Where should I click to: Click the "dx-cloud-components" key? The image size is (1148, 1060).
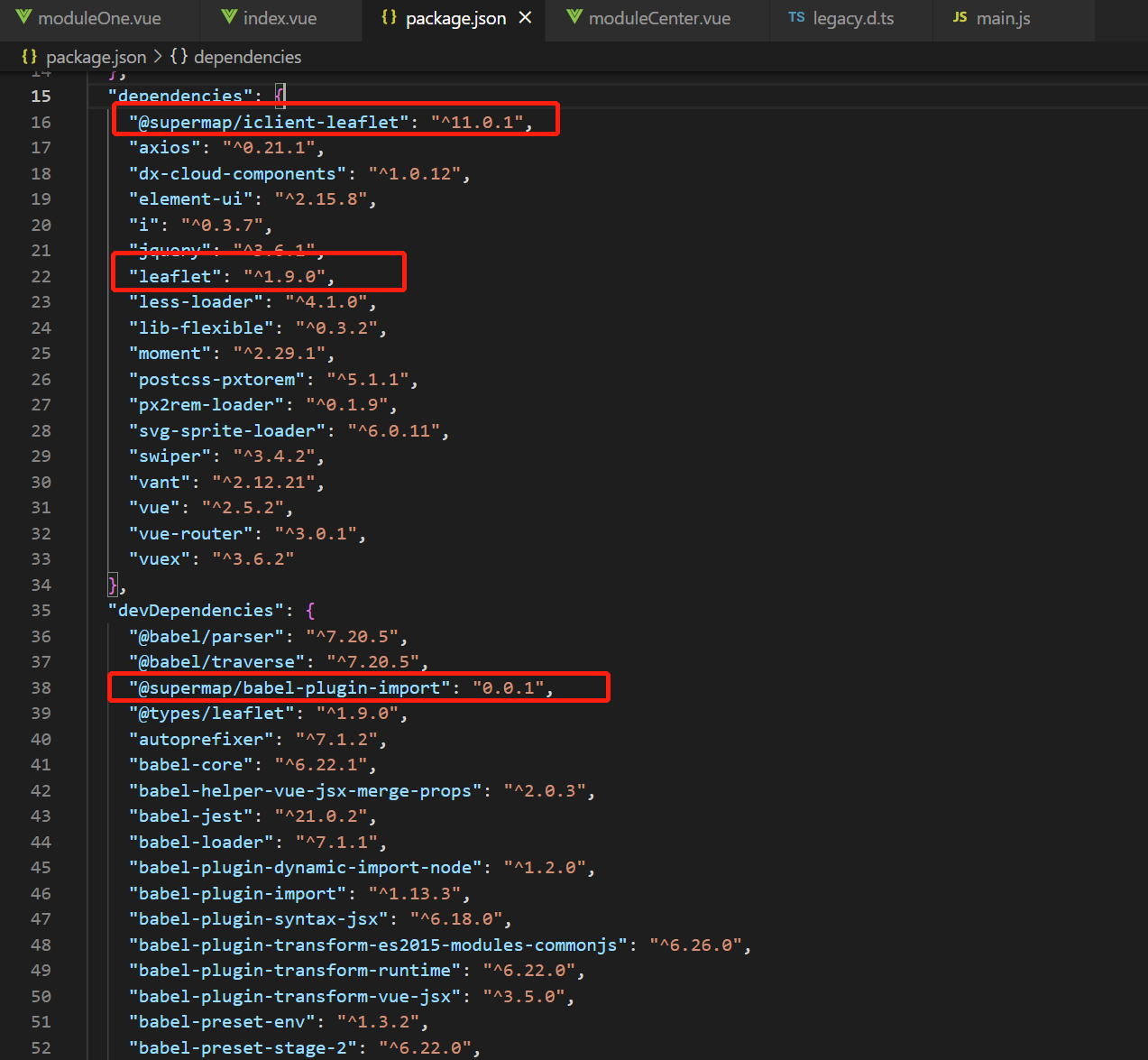point(237,173)
